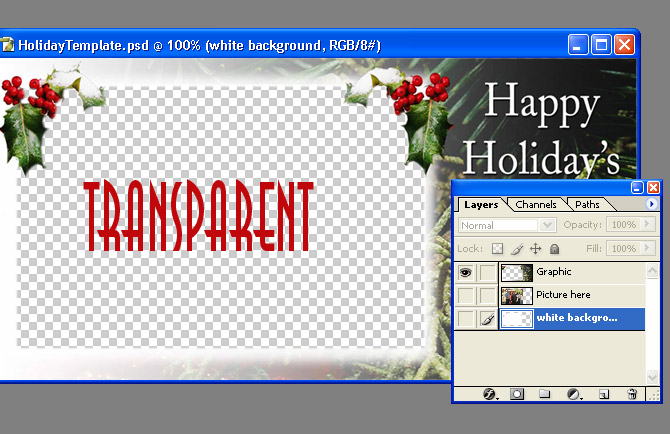
Task: Click the Create new layer icon
Action: click(604, 395)
